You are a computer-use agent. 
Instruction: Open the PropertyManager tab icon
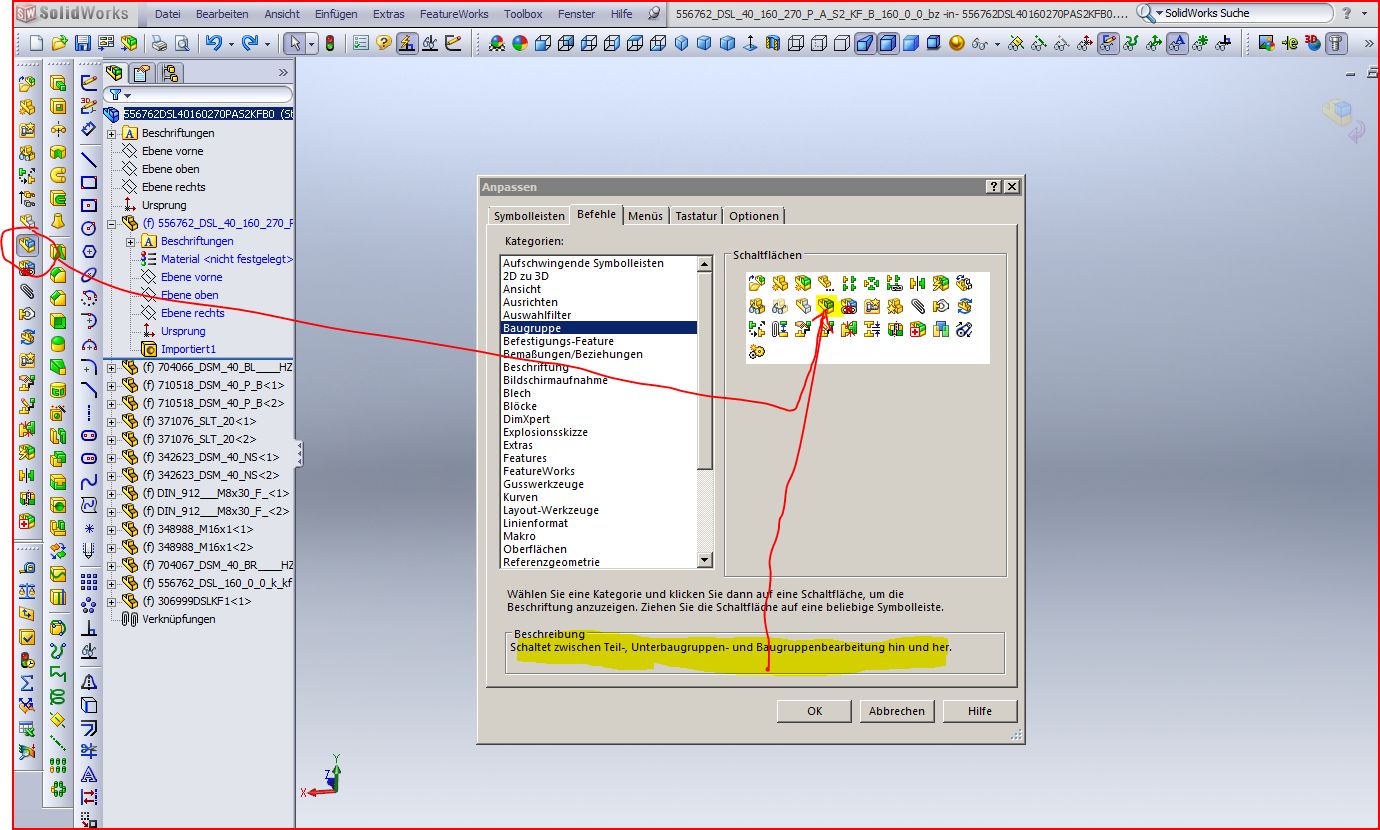click(142, 73)
